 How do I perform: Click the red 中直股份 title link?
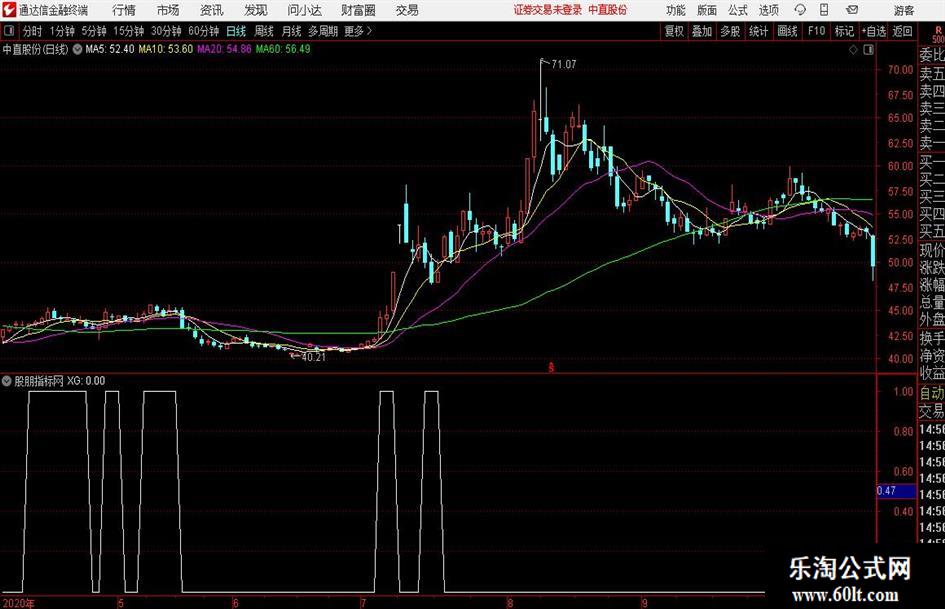point(608,10)
